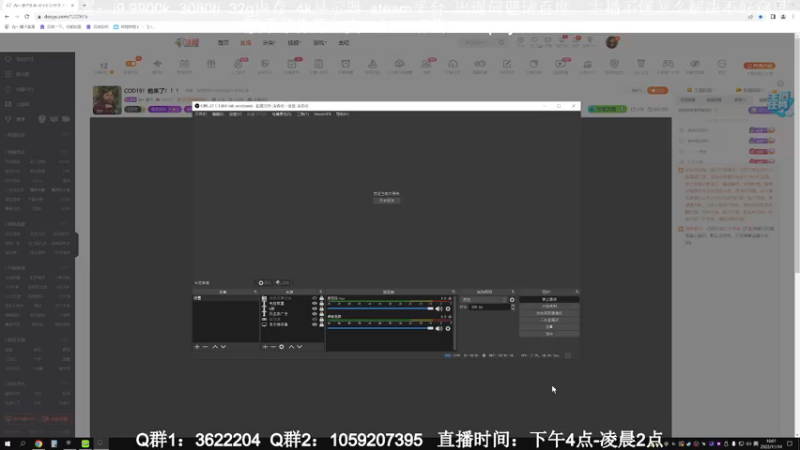800x450 pixels.
Task: Move the scene down in OBS Scenes panel
Action: [x=223, y=347]
